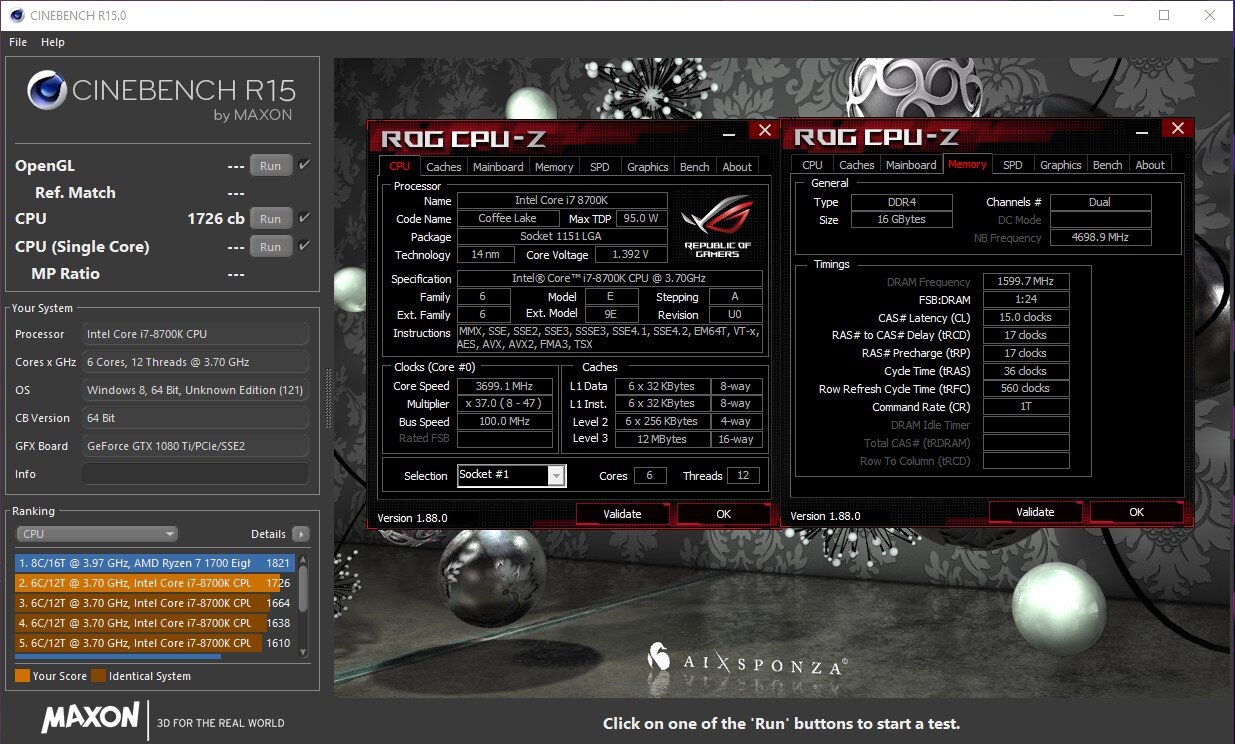Open Memory tab in left CPU-Z window
Screen dimensions: 1235x744
point(554,167)
